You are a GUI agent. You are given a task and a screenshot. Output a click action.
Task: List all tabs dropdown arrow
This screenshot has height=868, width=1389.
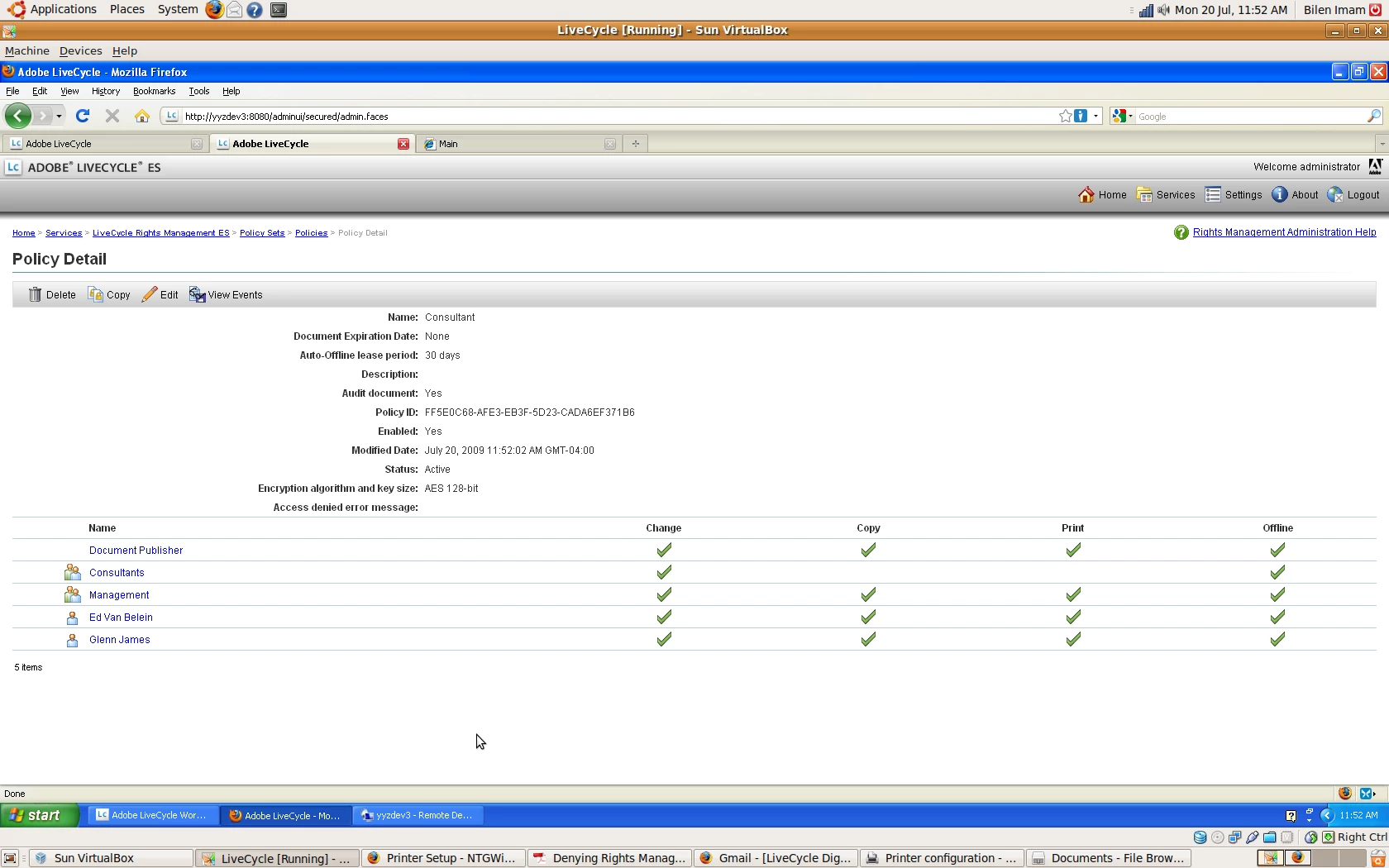click(1381, 144)
